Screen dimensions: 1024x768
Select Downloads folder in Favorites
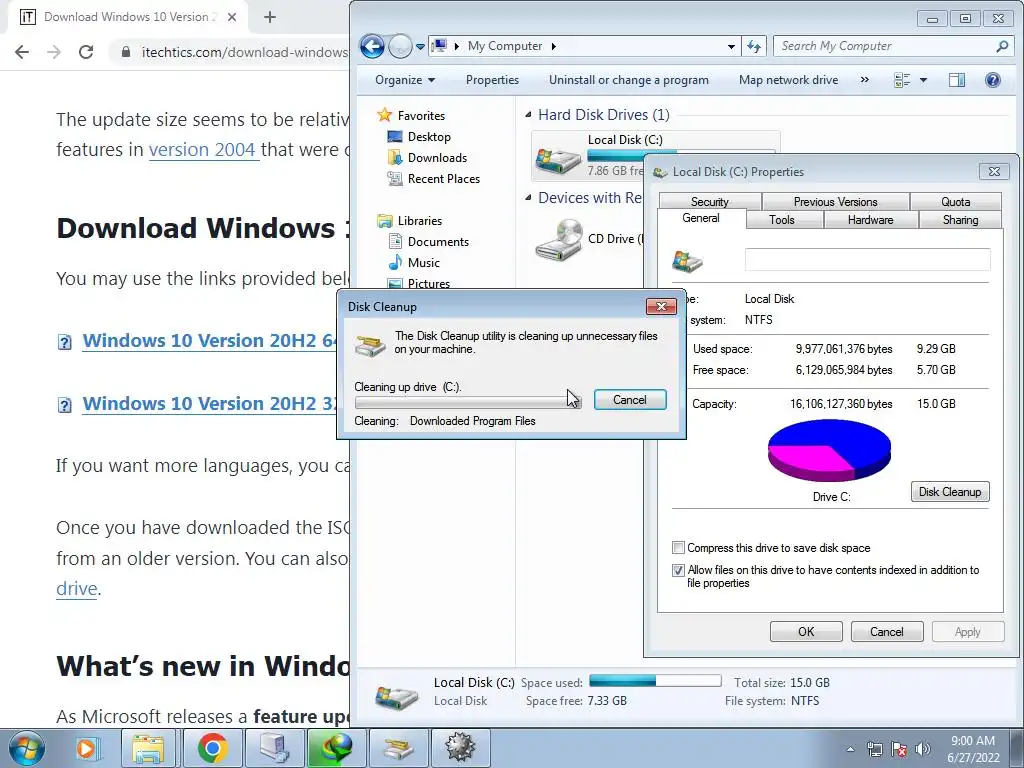point(437,157)
